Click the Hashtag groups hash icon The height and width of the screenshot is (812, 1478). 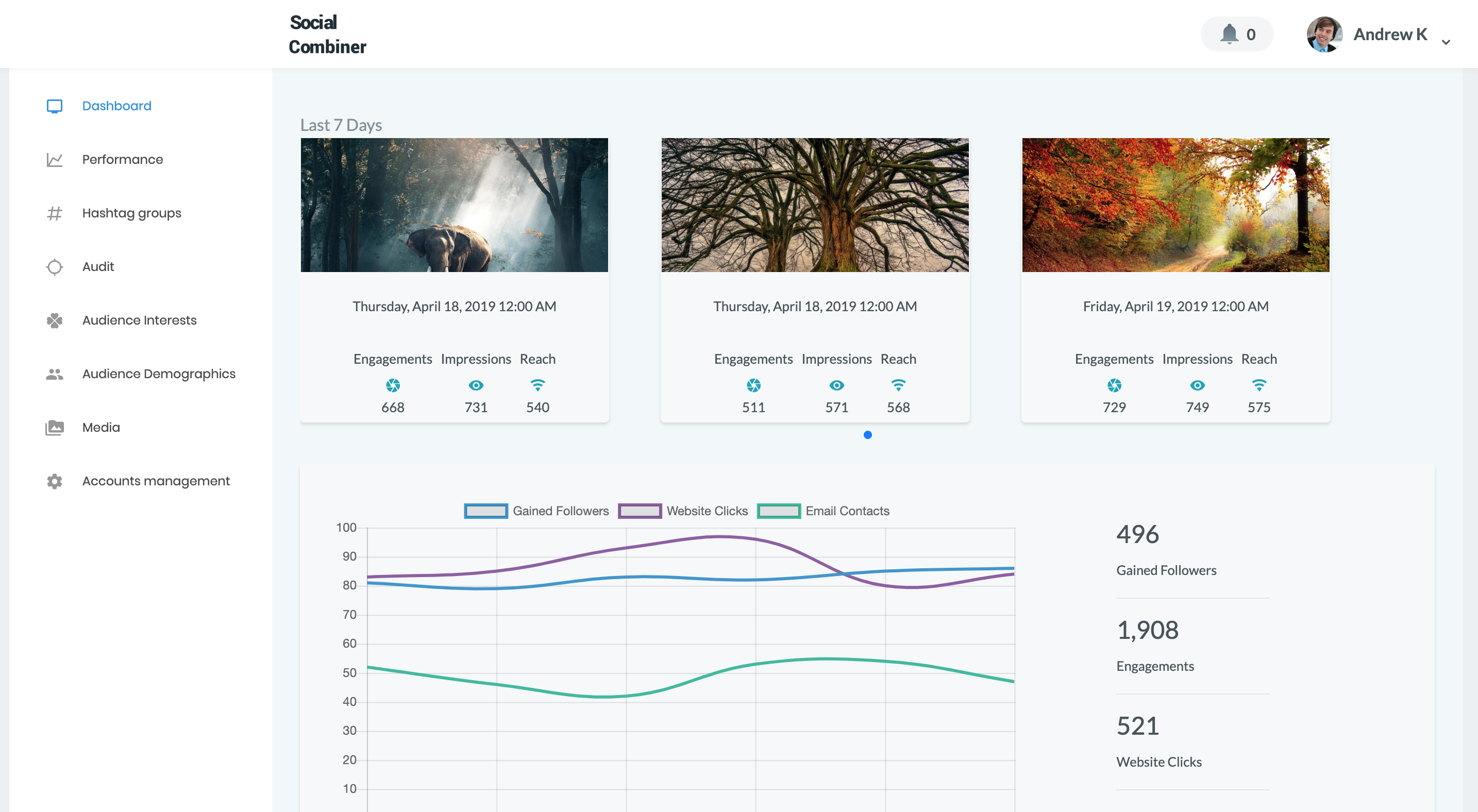[x=55, y=213]
